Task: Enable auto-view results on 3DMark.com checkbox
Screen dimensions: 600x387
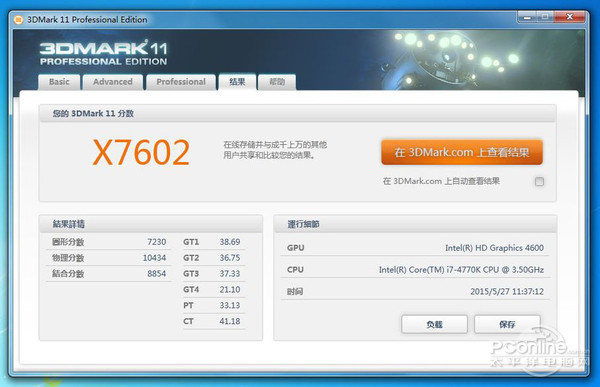Action: 539,181
